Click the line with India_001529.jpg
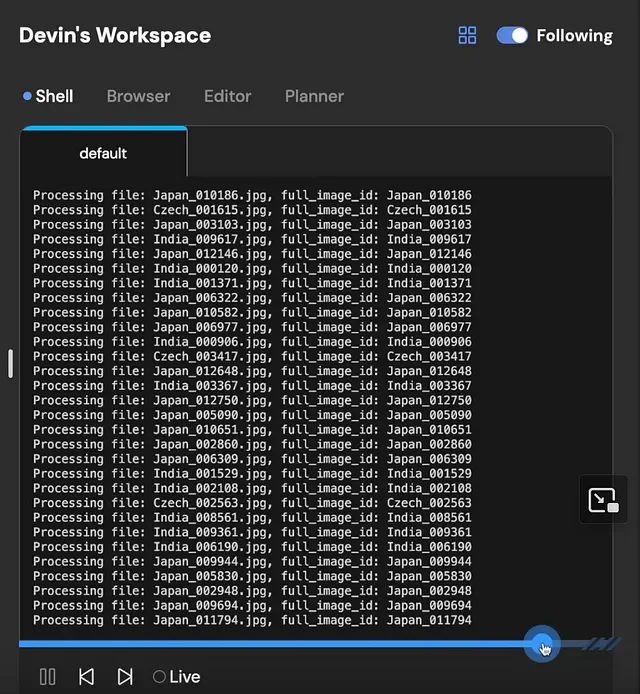This screenshot has height=694, width=640. tap(252, 473)
